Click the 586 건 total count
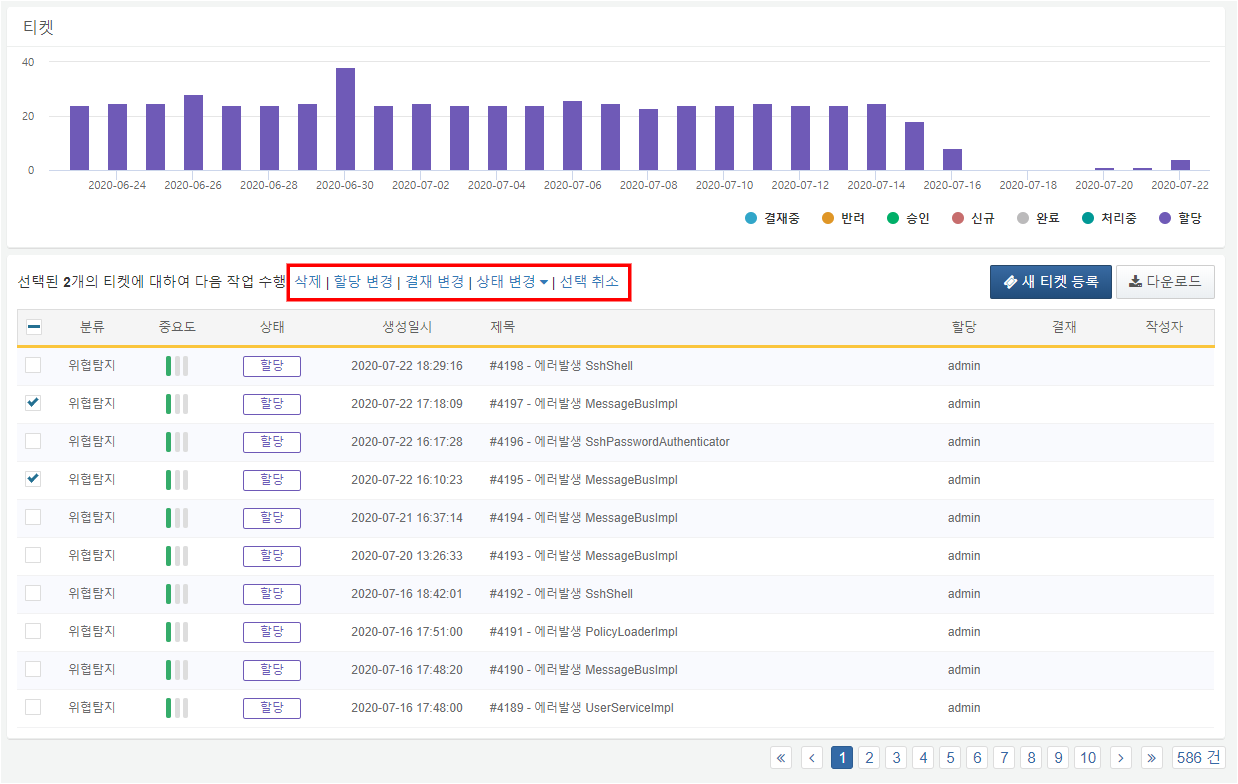 [1198, 758]
